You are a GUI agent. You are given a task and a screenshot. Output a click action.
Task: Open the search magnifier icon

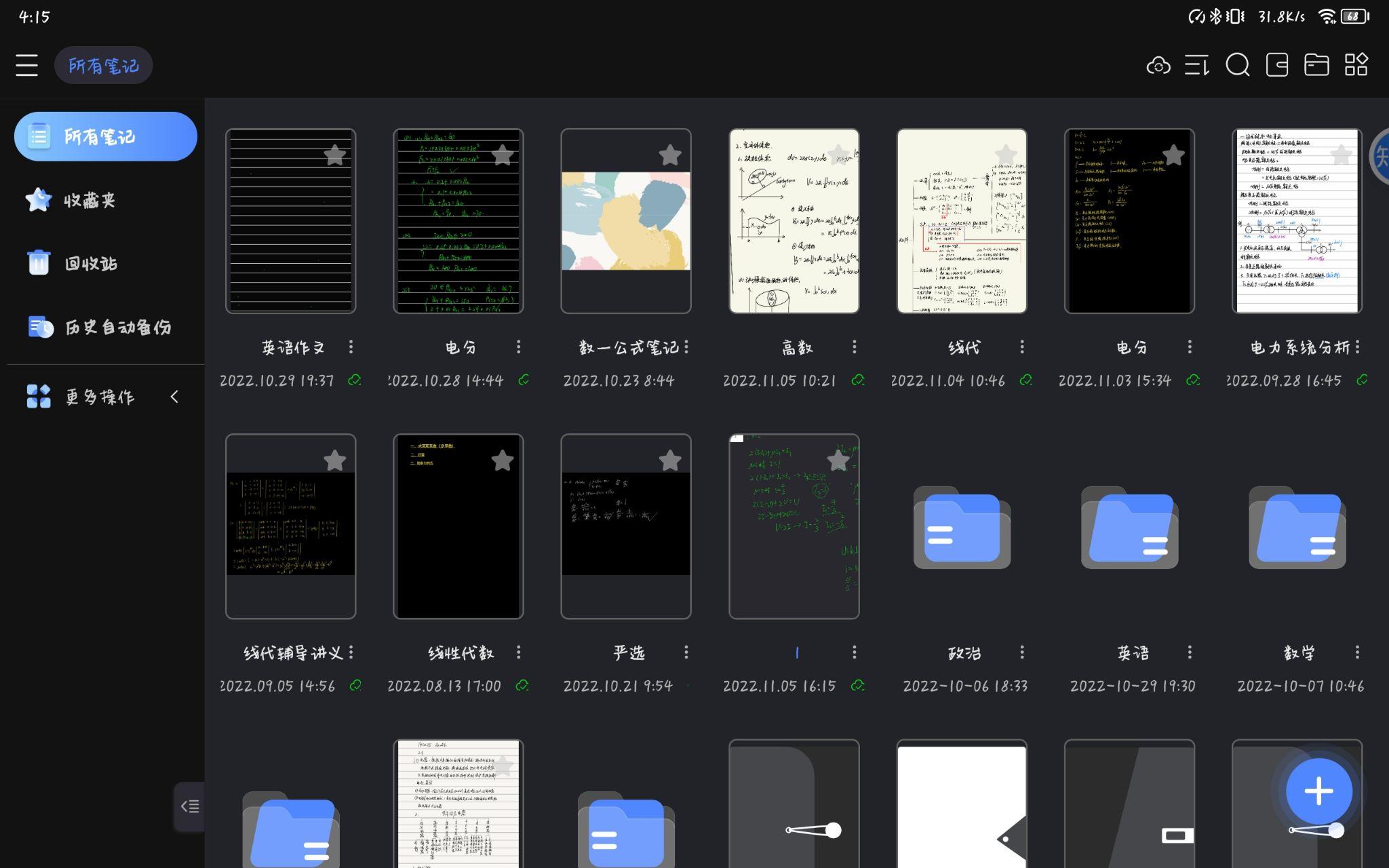(x=1237, y=66)
